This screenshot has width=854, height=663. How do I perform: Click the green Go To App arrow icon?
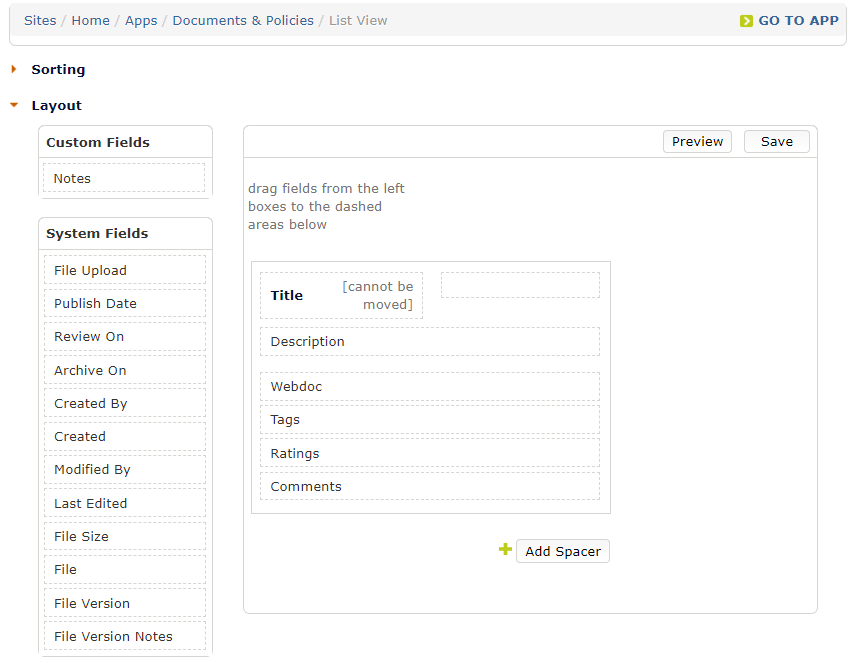(746, 21)
